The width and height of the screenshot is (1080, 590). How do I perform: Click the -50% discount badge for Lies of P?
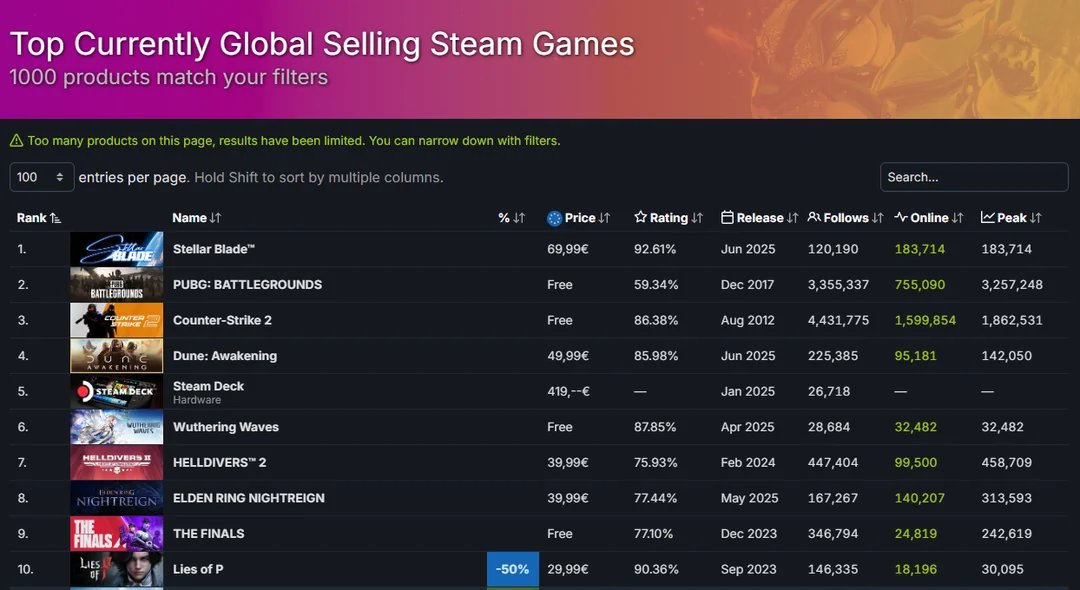point(513,569)
